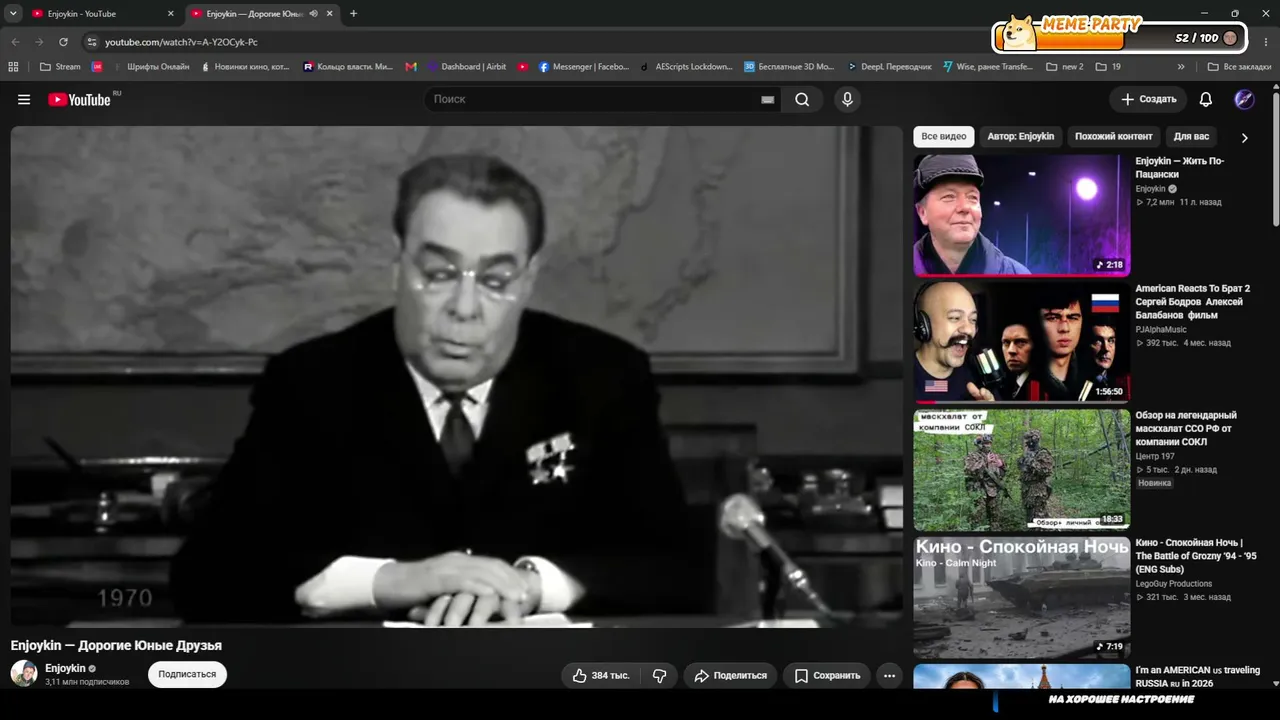Open the on-screen keyboard in the search box
The image size is (1280, 720).
point(767,100)
